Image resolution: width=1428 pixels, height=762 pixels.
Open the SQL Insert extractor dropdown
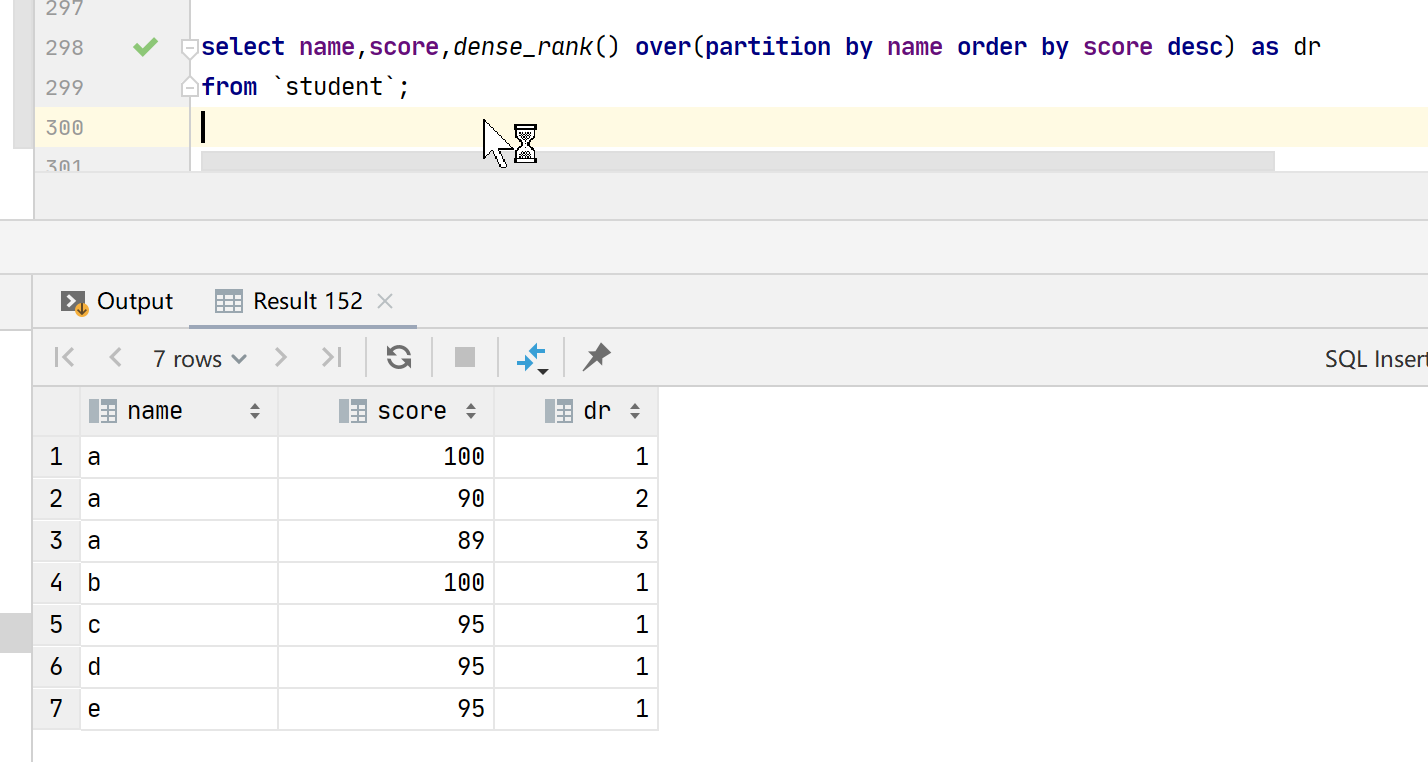coord(1375,359)
